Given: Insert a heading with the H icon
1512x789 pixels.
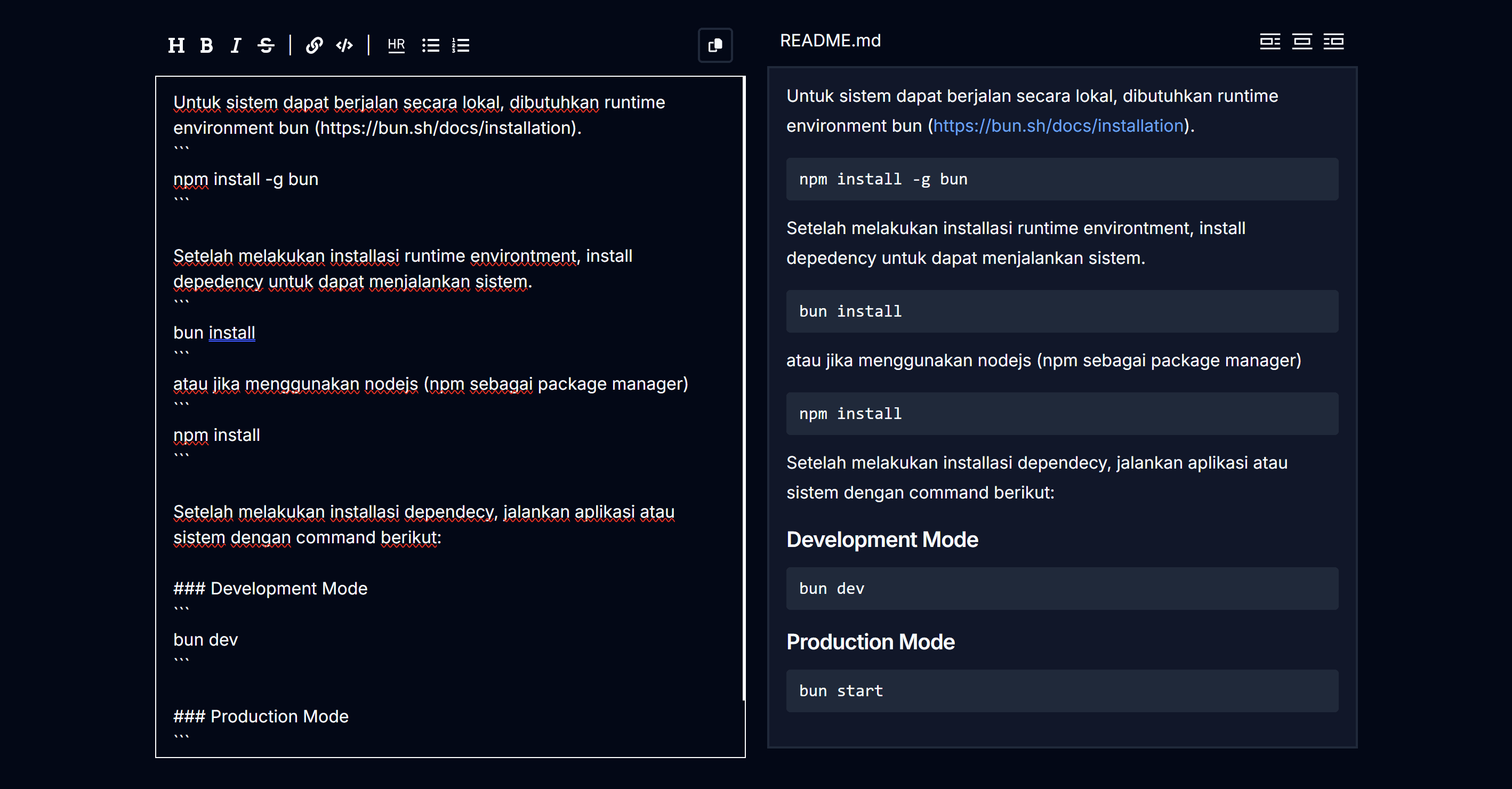Looking at the screenshot, I should tap(176, 45).
